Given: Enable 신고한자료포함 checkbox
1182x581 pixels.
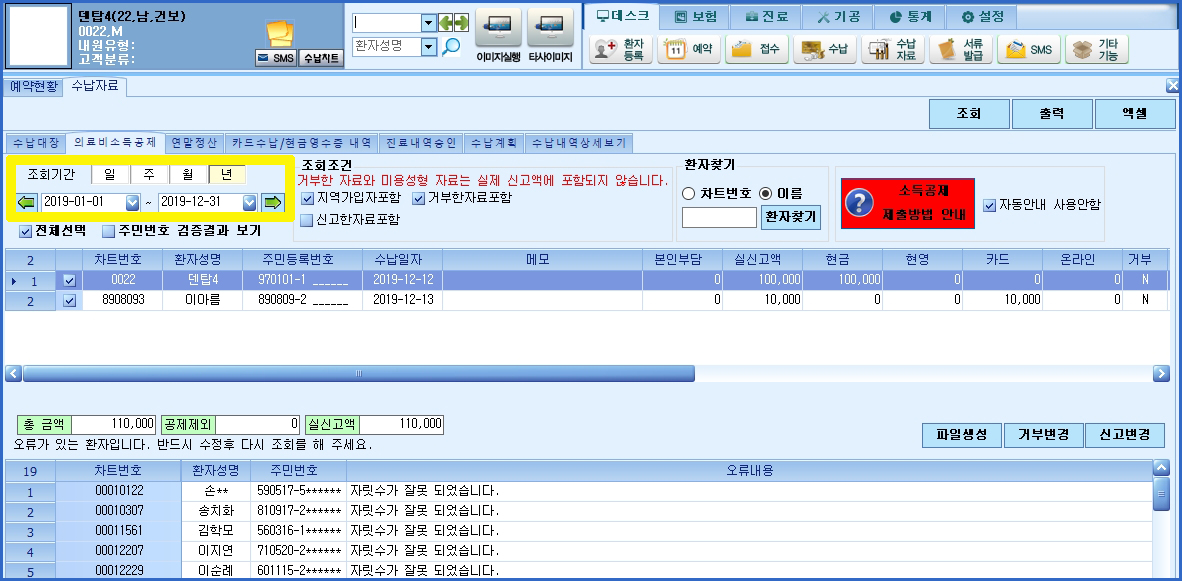Looking at the screenshot, I should click(x=307, y=220).
